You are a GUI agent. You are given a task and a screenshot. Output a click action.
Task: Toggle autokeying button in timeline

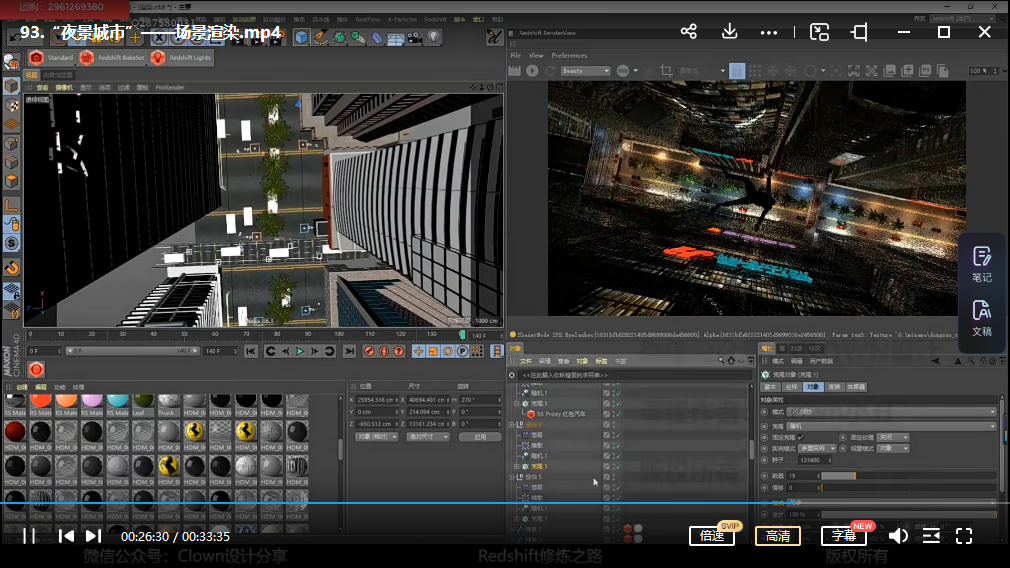point(384,351)
